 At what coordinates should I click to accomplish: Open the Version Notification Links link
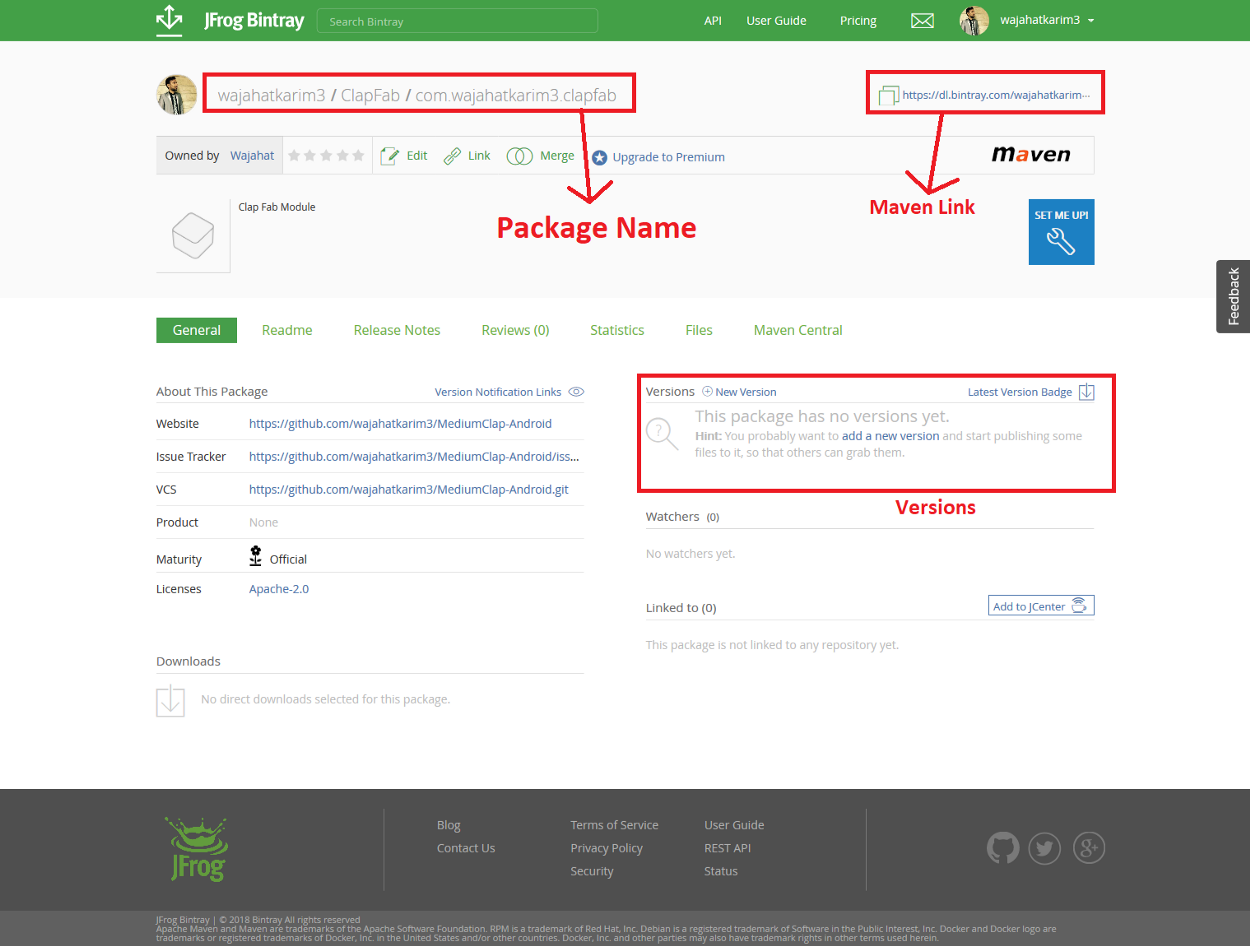[498, 392]
